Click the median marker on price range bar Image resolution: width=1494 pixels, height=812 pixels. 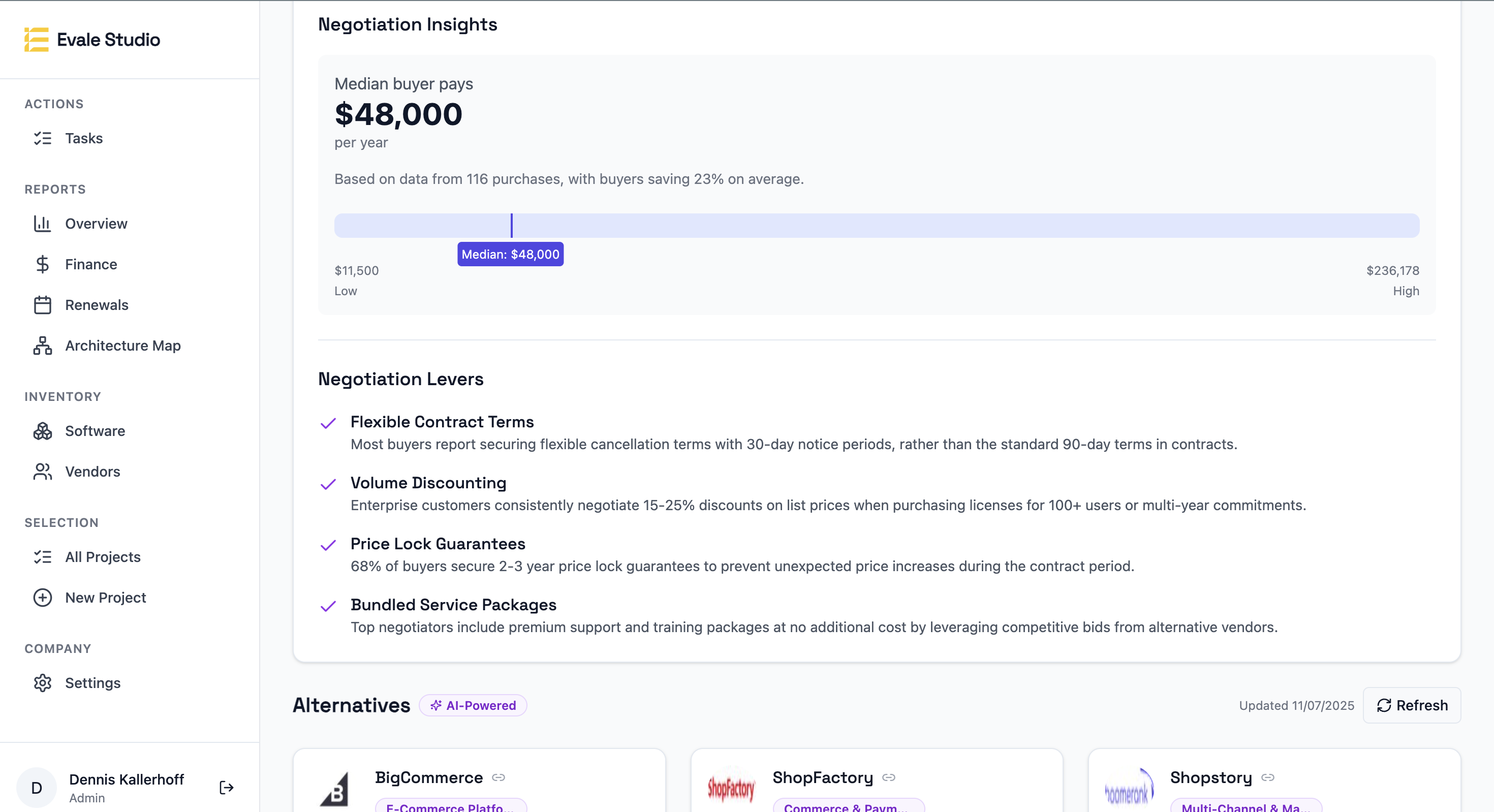coord(511,226)
